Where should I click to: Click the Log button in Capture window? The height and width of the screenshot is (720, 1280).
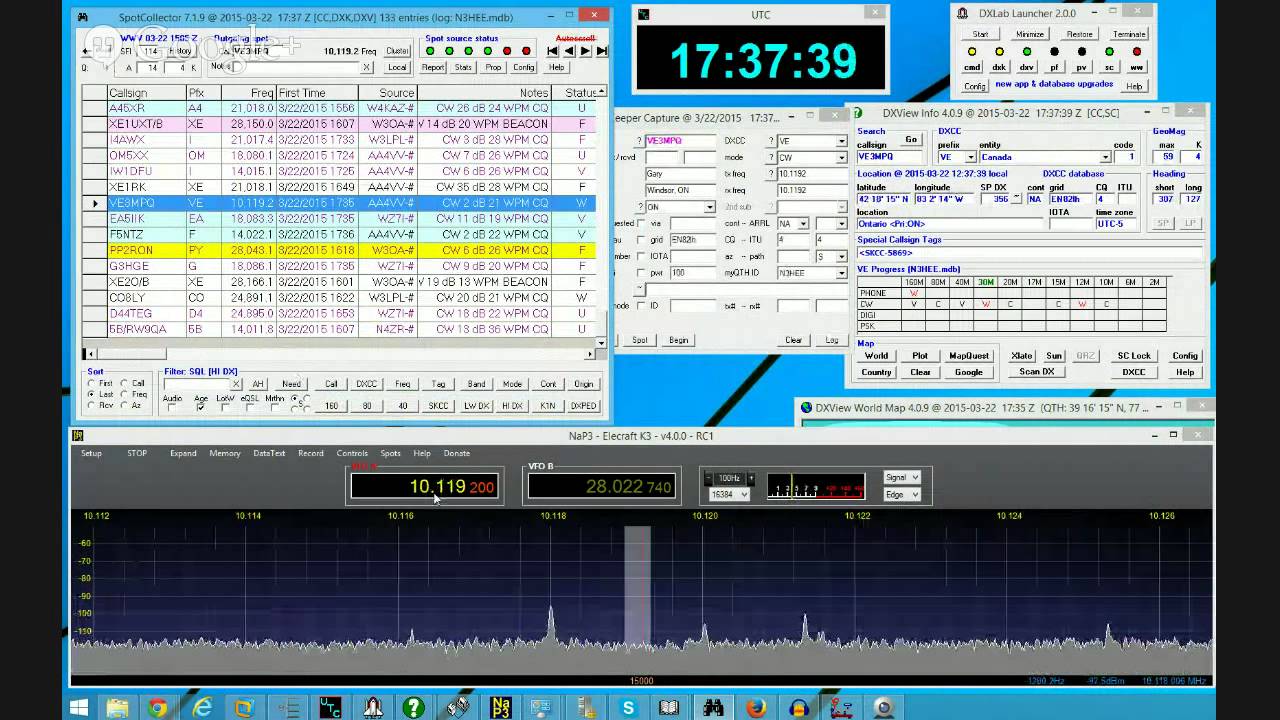tap(832, 340)
